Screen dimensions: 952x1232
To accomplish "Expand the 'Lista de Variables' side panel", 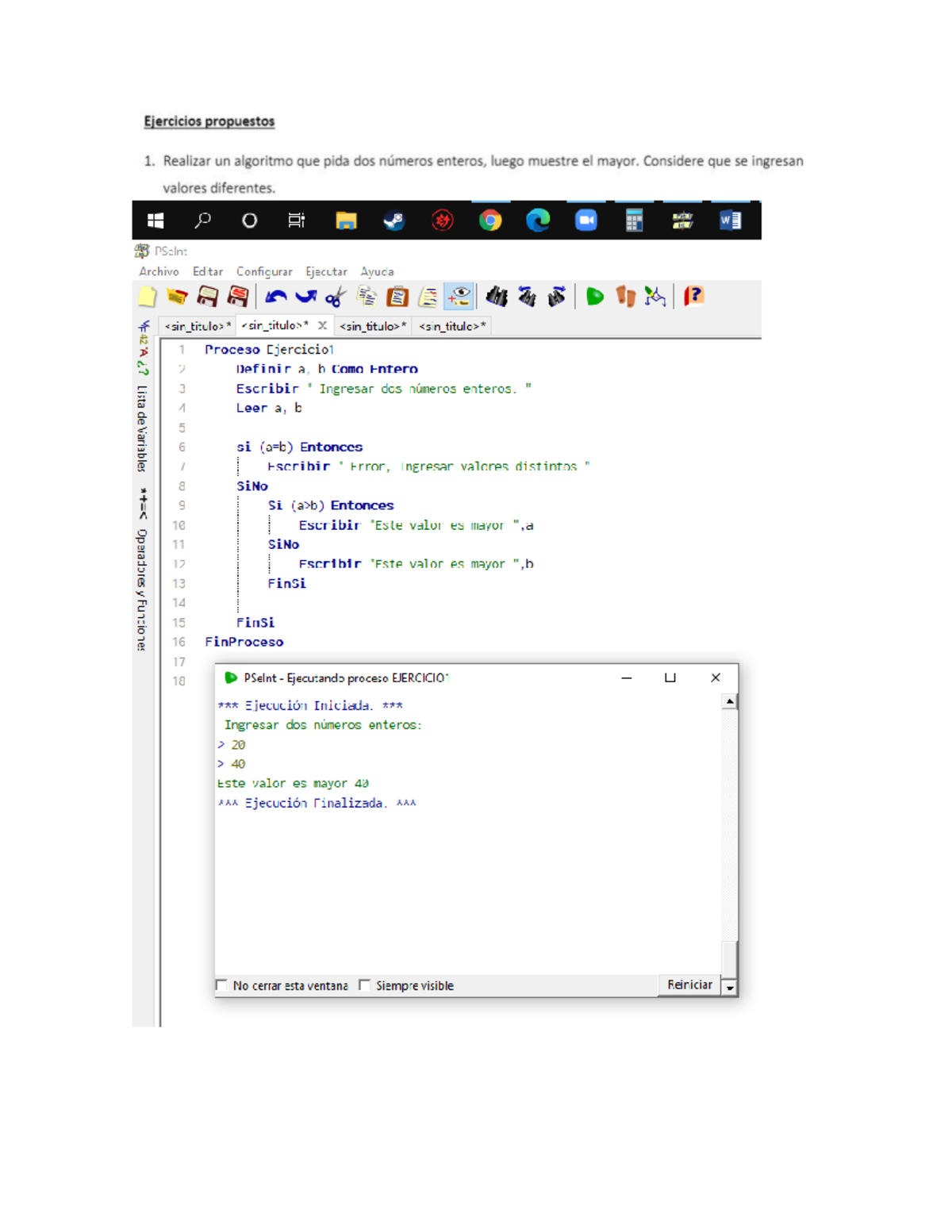I will 142,428.
